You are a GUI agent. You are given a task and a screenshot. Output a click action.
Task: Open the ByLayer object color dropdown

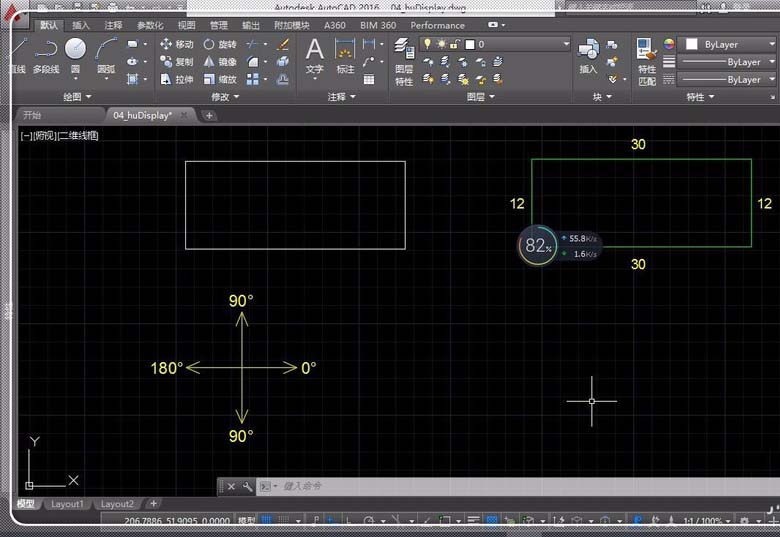[729, 44]
